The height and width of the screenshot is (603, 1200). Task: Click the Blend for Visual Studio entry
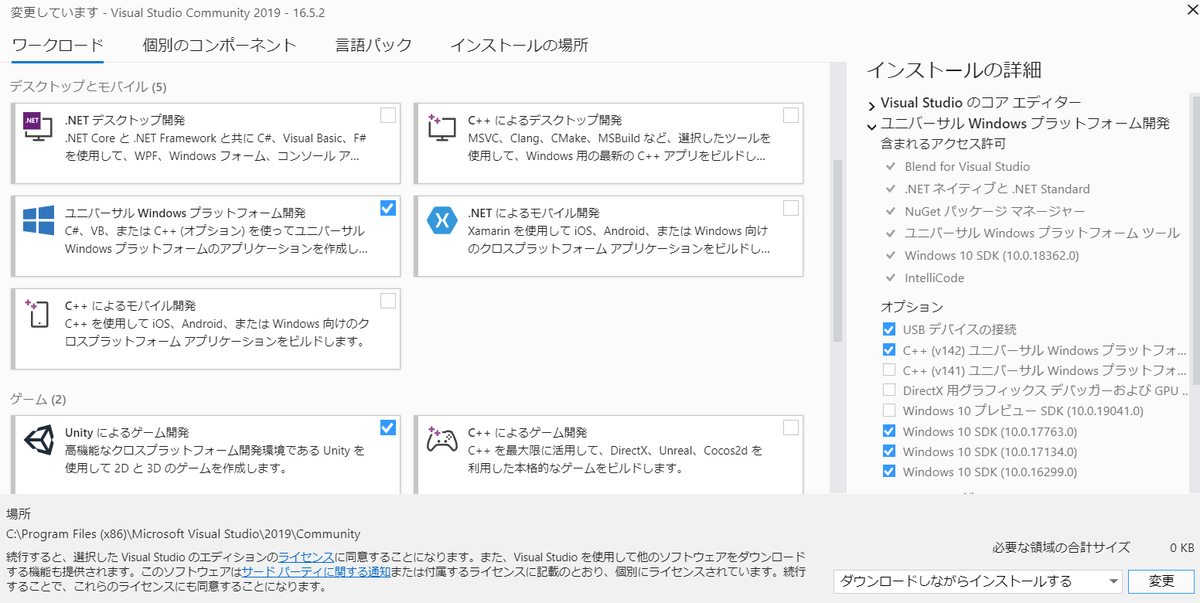(967, 167)
